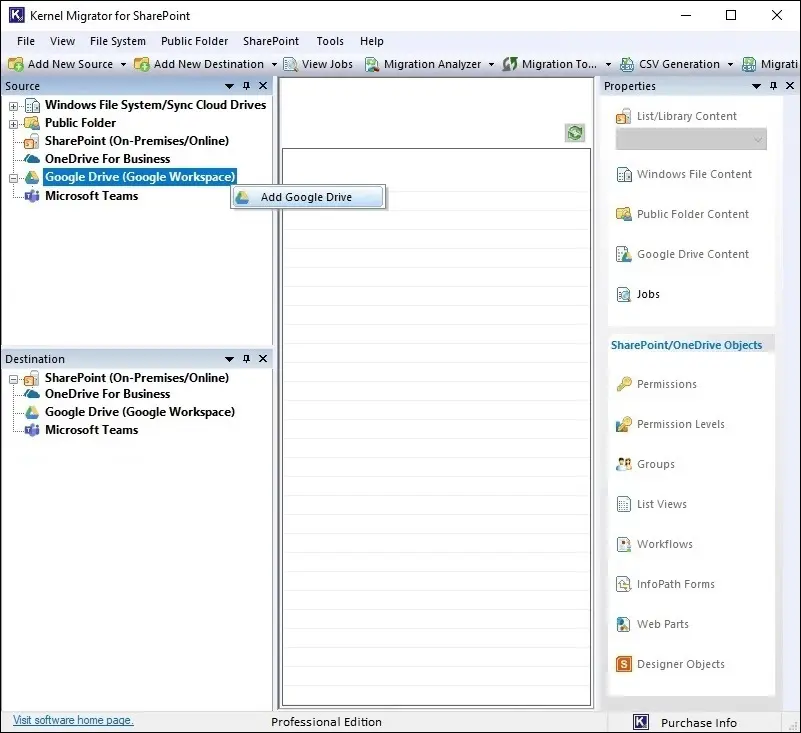801x733 pixels.
Task: Select Google Drive (Google Workspace) in Destination tree
Action: [140, 412]
